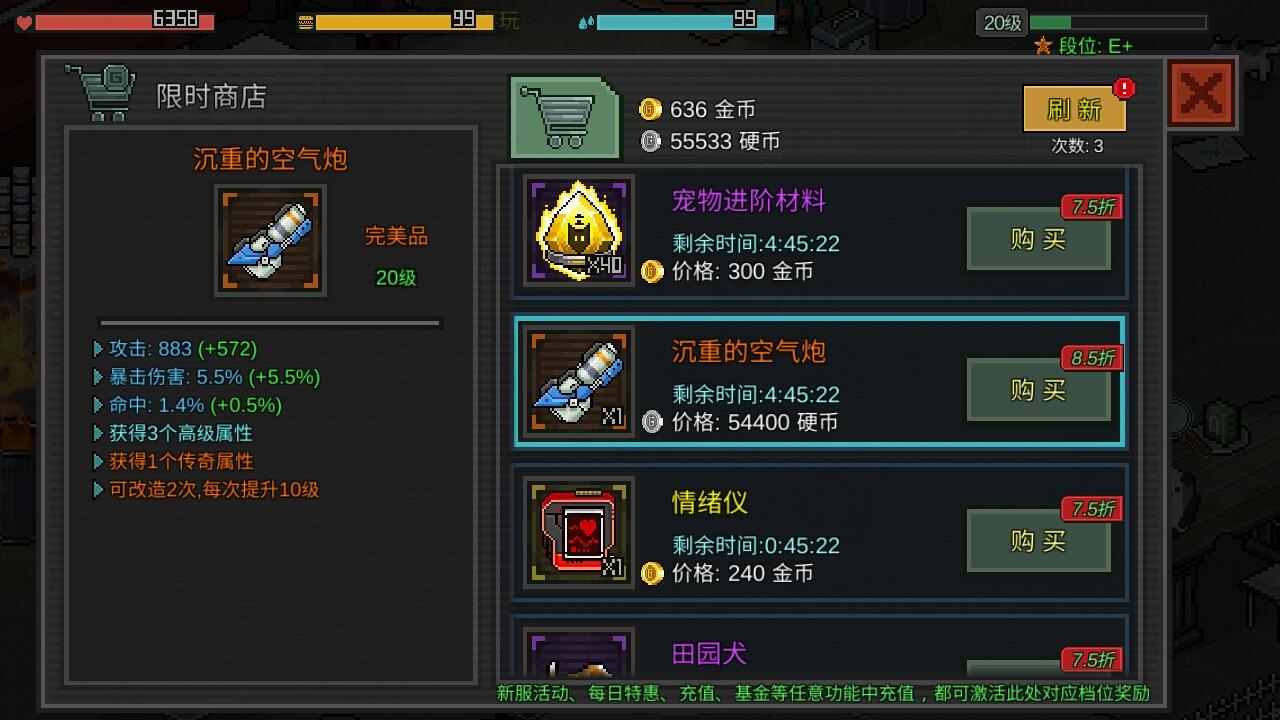Expand the 攻击 883 attribute arrow
The image size is (1280, 720).
coord(98,349)
